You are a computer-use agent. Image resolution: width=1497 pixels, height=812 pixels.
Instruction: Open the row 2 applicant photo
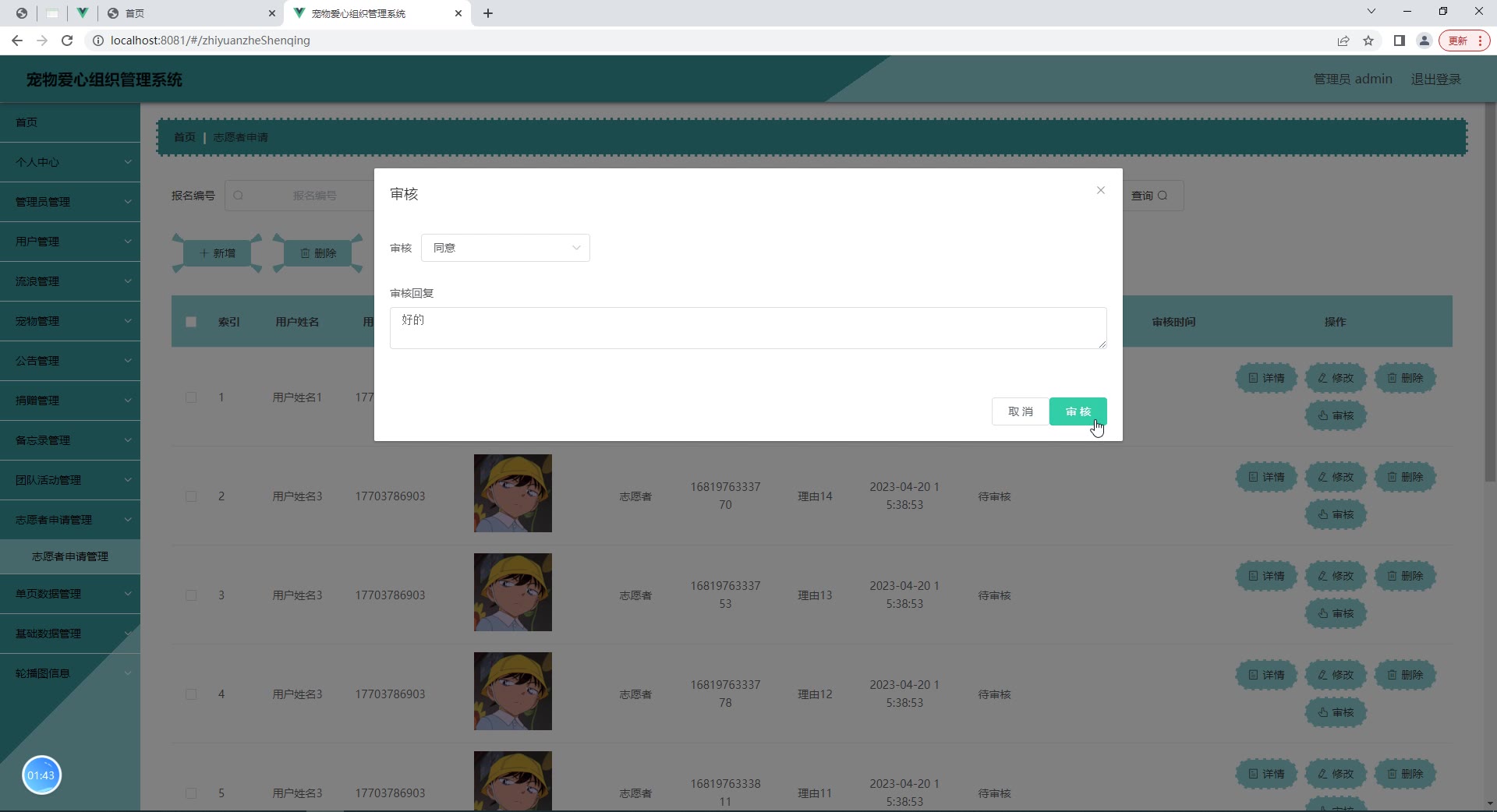tap(513, 493)
